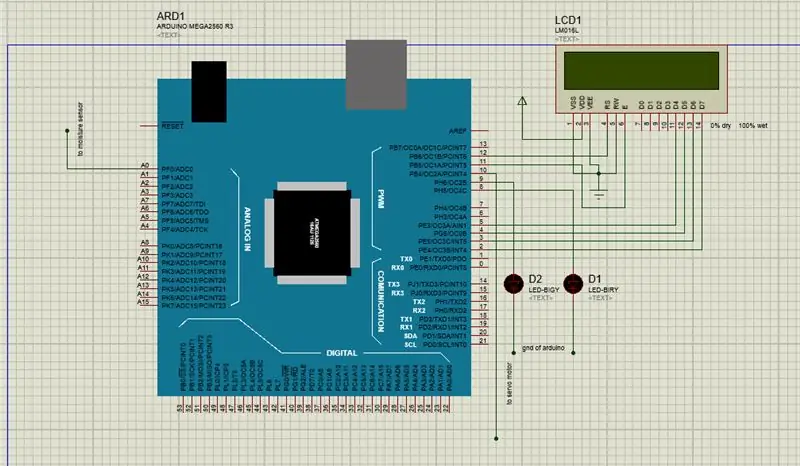Screen dimensions: 800x466
Task: Click the '0% dry' text label
Action: (720, 126)
